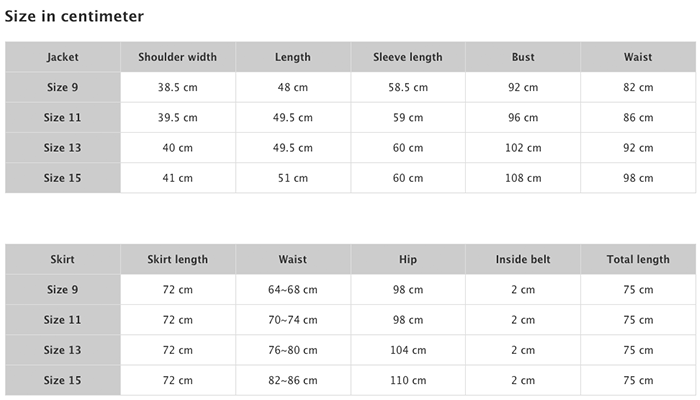This screenshot has width=700, height=400.
Task: Click the 108 cm bust value
Action: coord(523,178)
